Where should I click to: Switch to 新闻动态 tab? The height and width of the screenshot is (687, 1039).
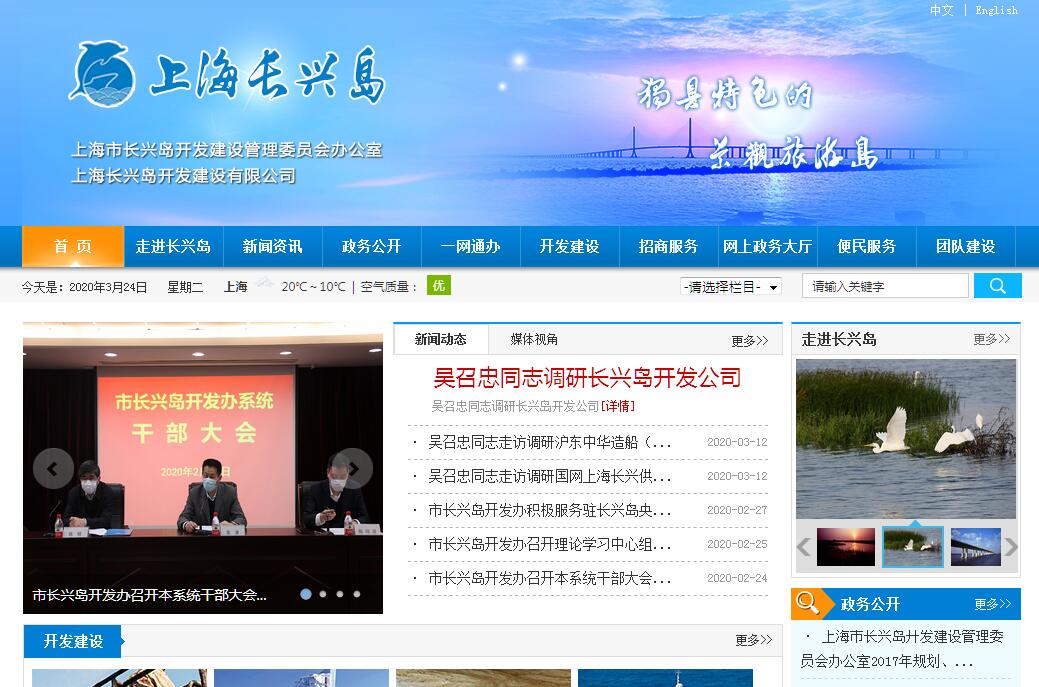point(441,339)
